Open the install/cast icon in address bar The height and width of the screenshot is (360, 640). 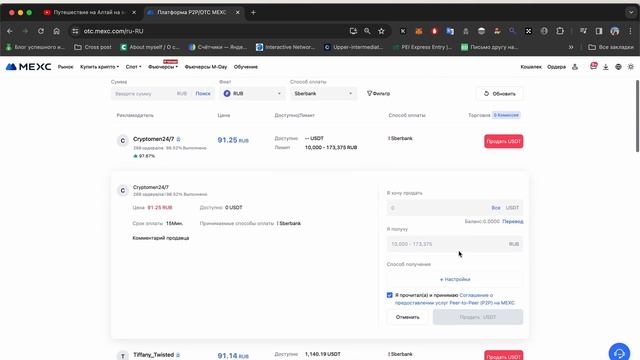[x=353, y=31]
